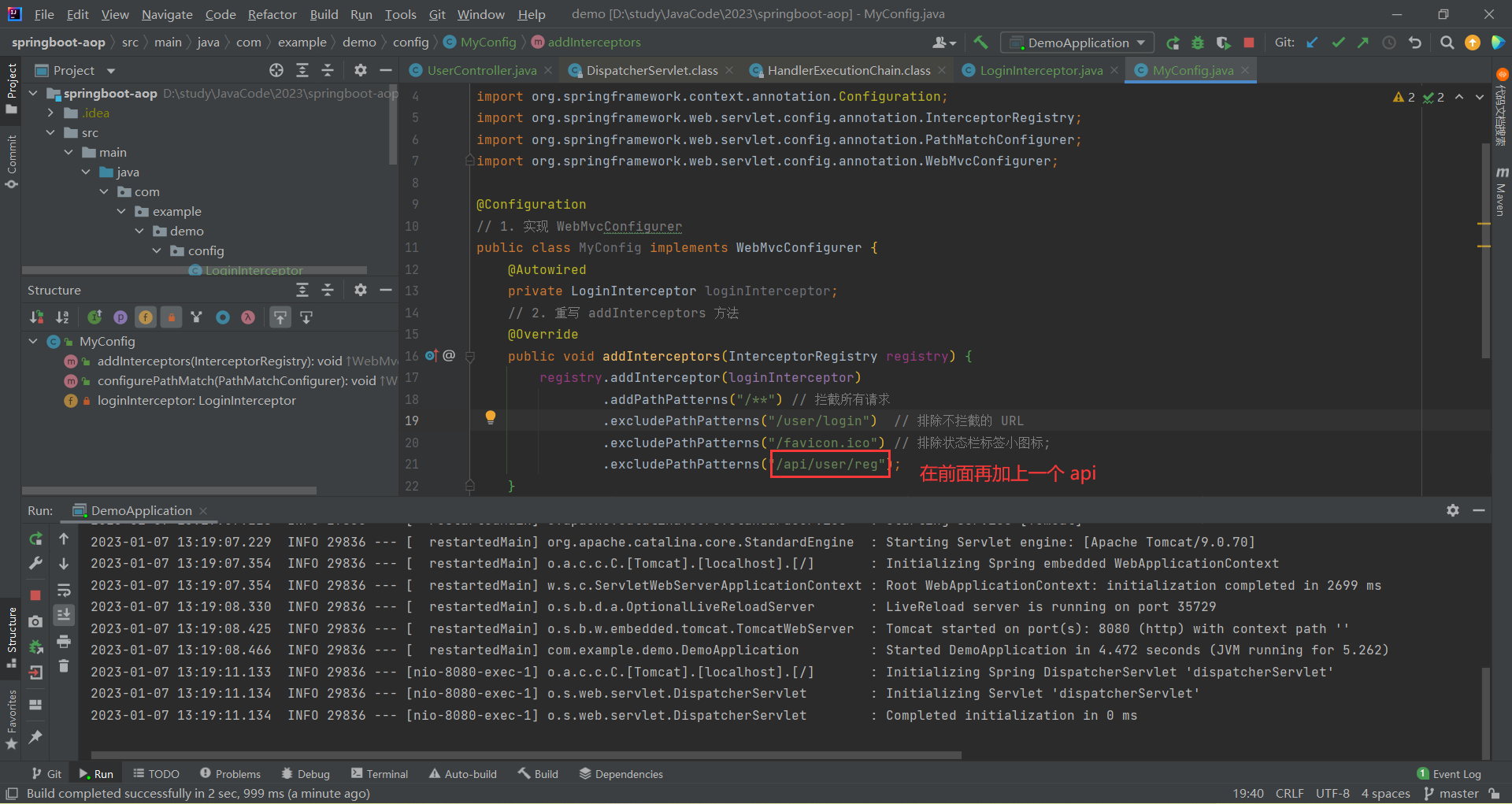Collapse MyConfig node in Structure
The image size is (1512, 804).
33,341
